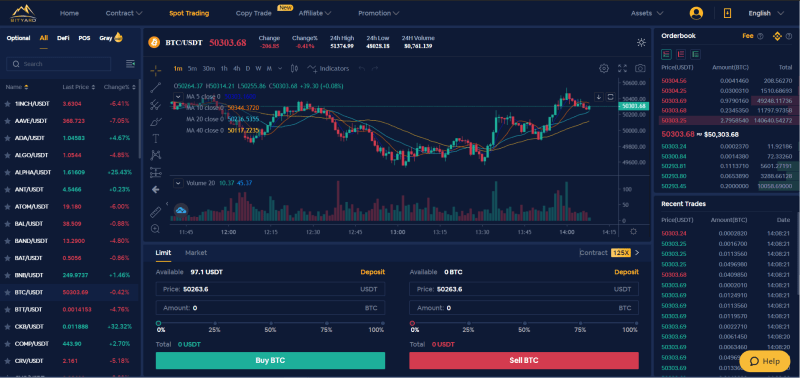800x378 pixels.
Task: Show buy orders only in orderbook
Action: coord(695,54)
